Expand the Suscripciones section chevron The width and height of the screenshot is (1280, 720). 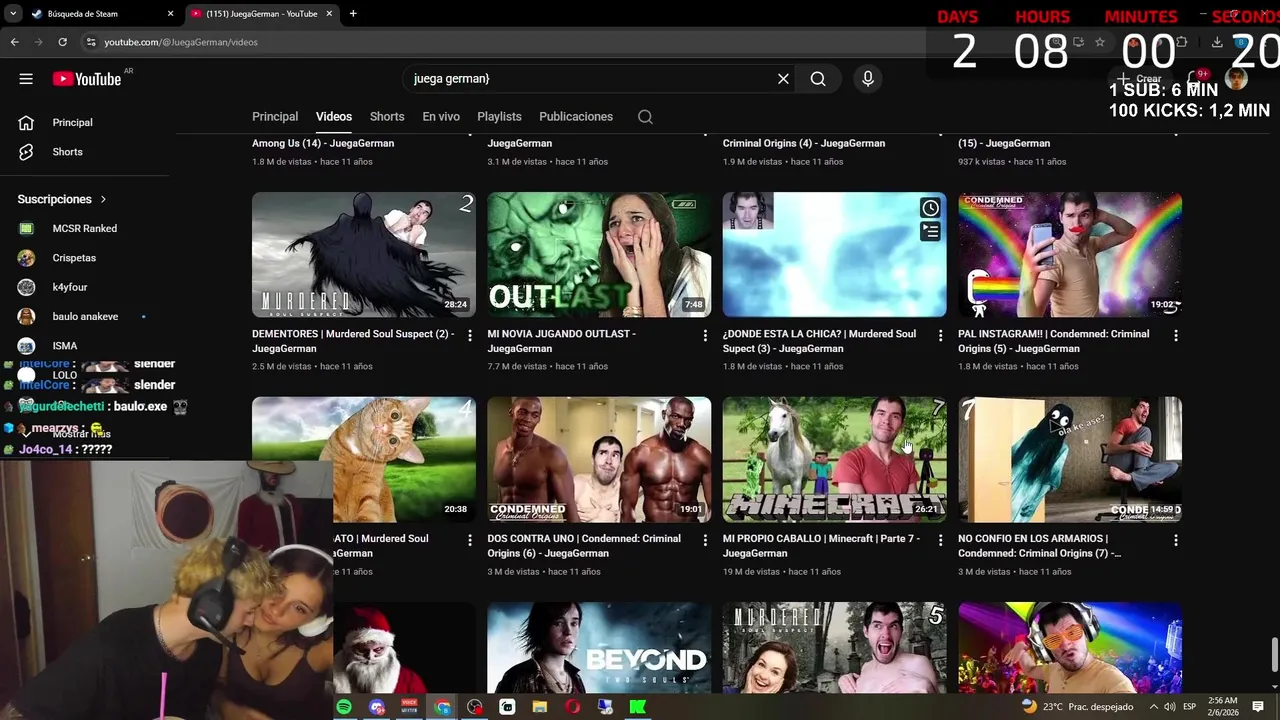[x=103, y=200]
